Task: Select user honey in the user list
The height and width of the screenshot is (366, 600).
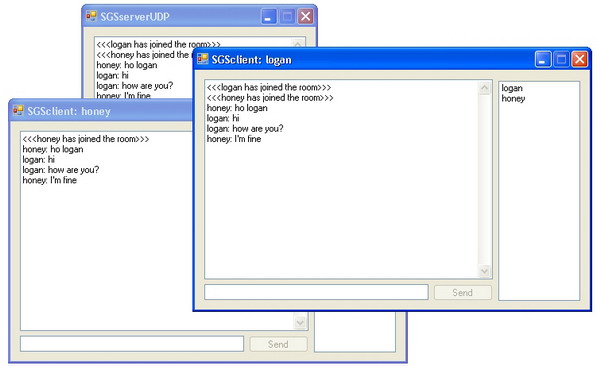Action: tap(513, 98)
